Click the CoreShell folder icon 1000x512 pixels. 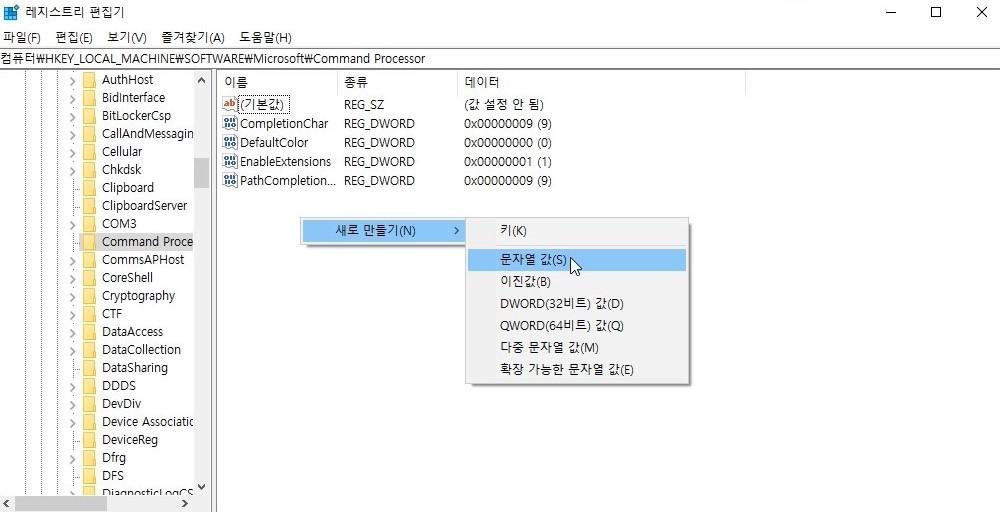coord(89,278)
